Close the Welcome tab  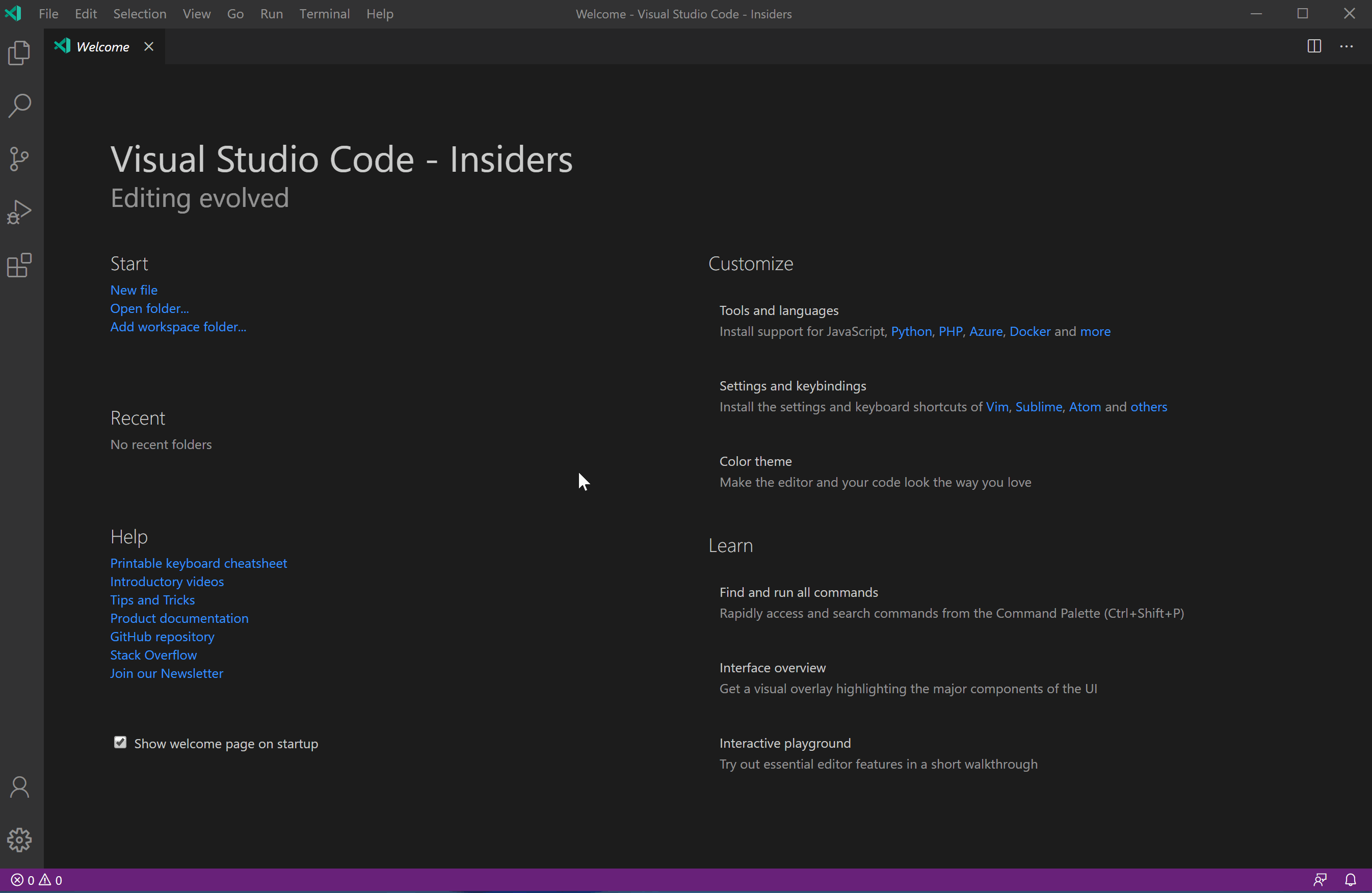(x=149, y=47)
